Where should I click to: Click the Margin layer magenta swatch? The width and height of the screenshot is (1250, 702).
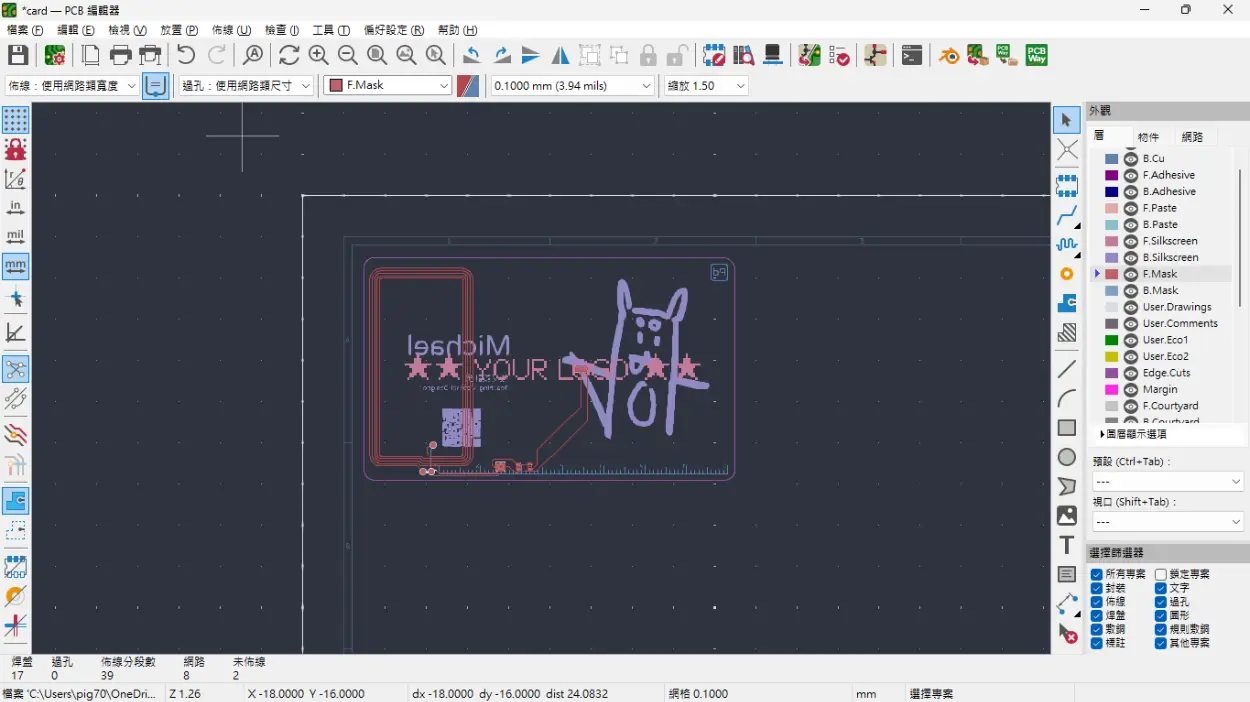click(x=1111, y=390)
